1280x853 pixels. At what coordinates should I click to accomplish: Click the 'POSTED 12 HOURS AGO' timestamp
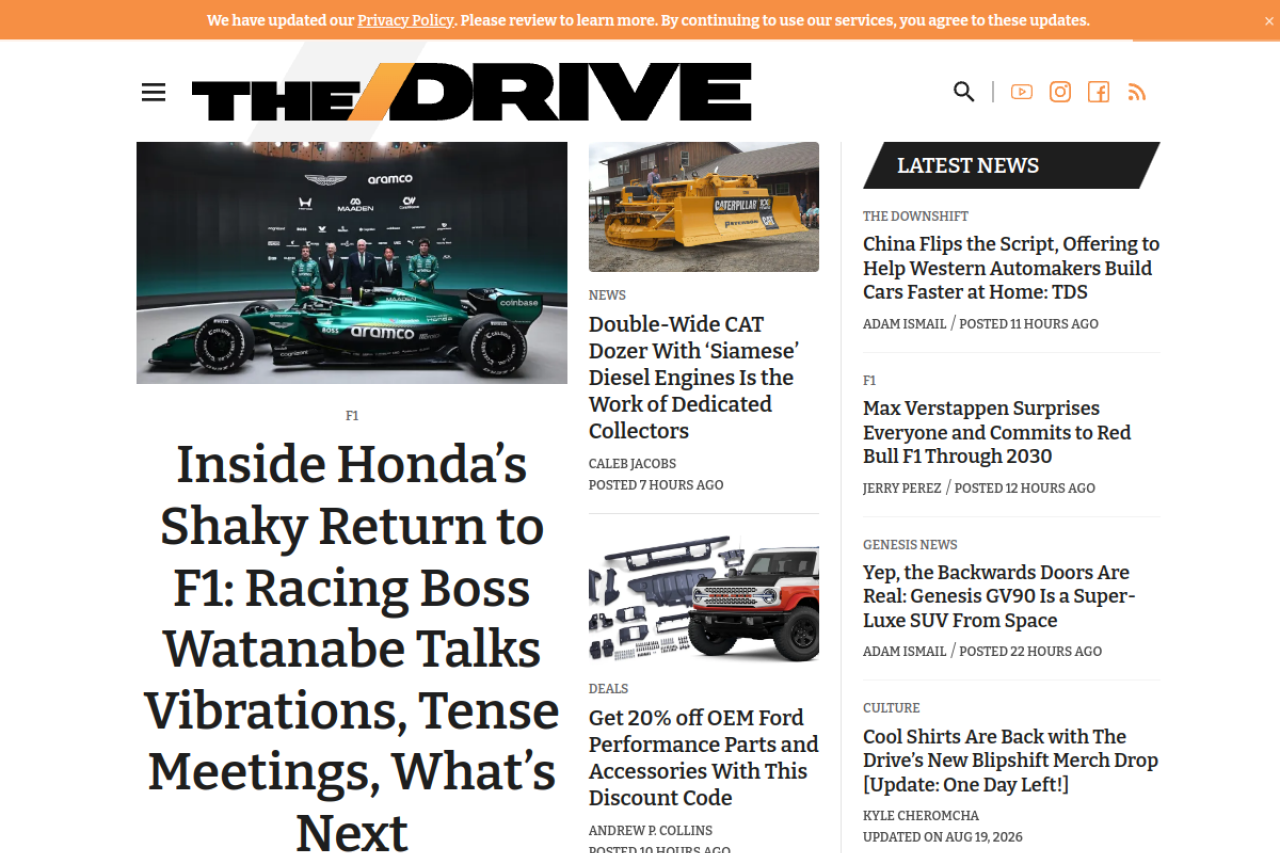pos(1025,488)
